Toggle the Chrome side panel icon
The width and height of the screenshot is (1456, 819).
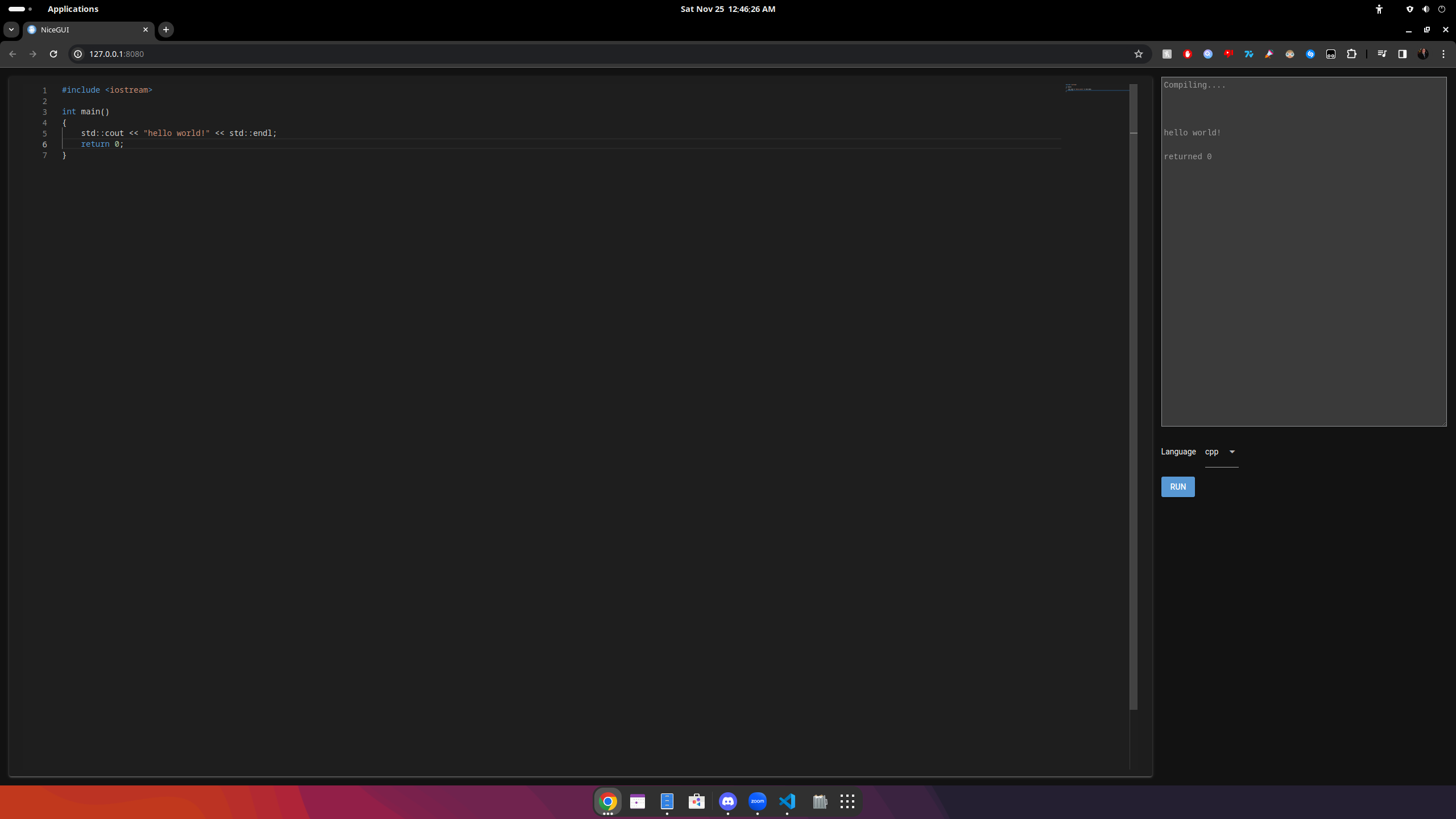[1402, 54]
